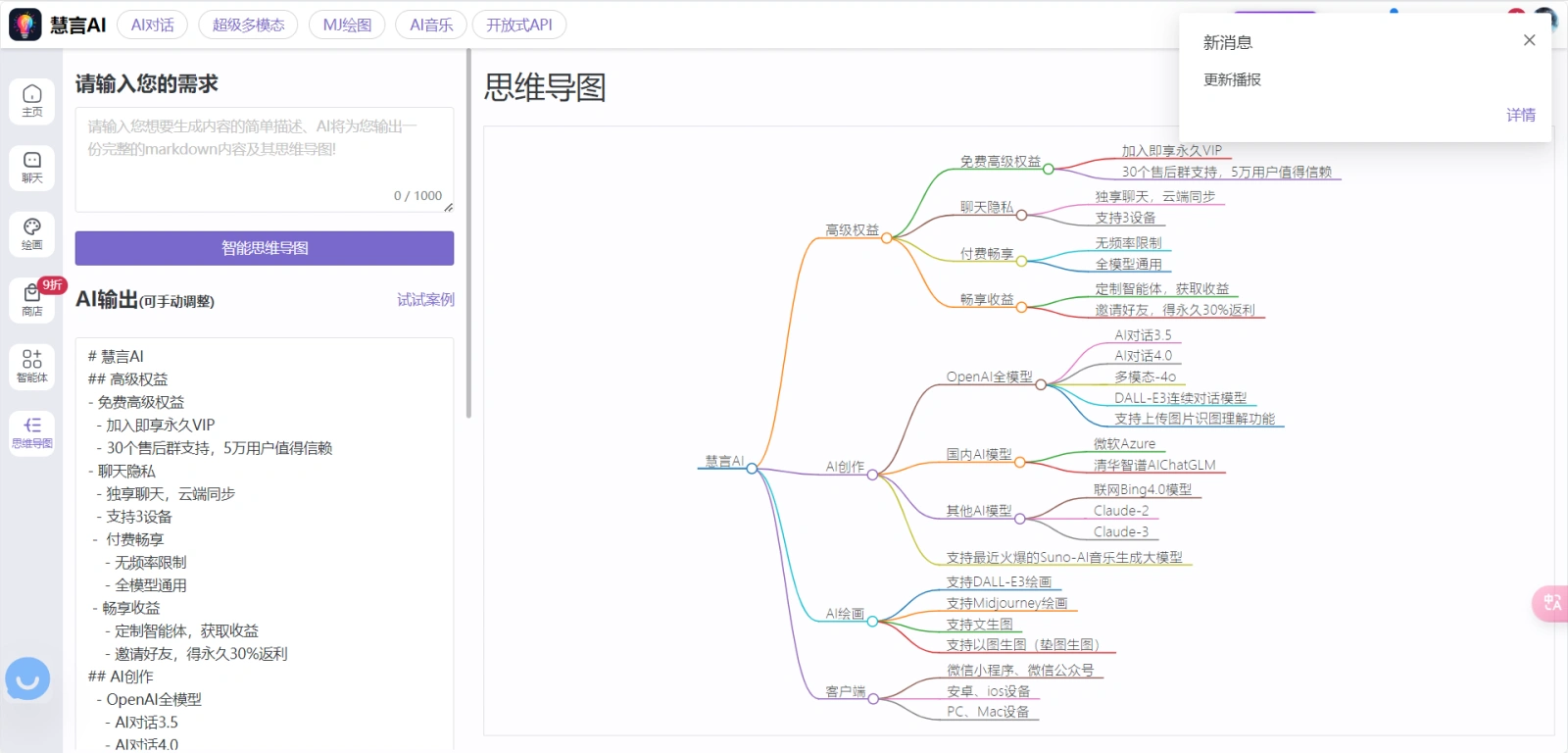
Task: Select the 思维导图 mind map sidebar icon
Action: pyautogui.click(x=32, y=432)
